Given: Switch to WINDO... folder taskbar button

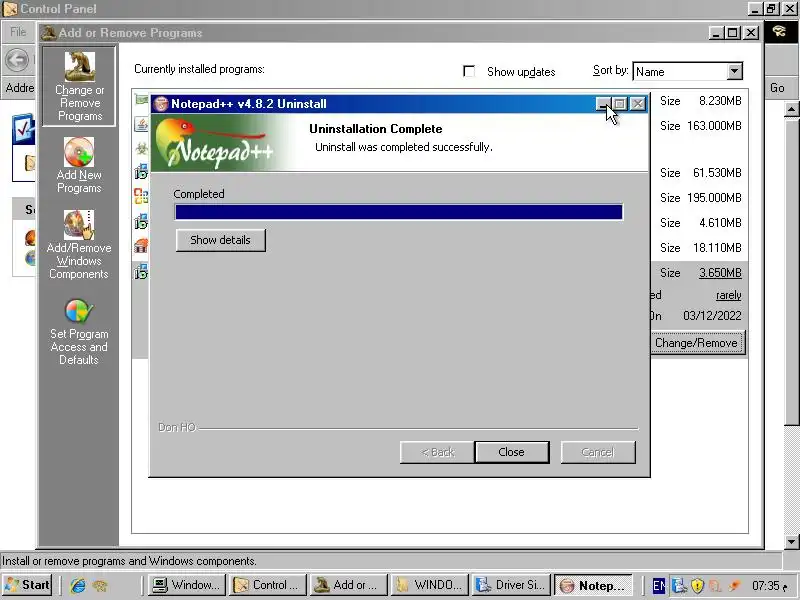Looking at the screenshot, I should pos(430,585).
